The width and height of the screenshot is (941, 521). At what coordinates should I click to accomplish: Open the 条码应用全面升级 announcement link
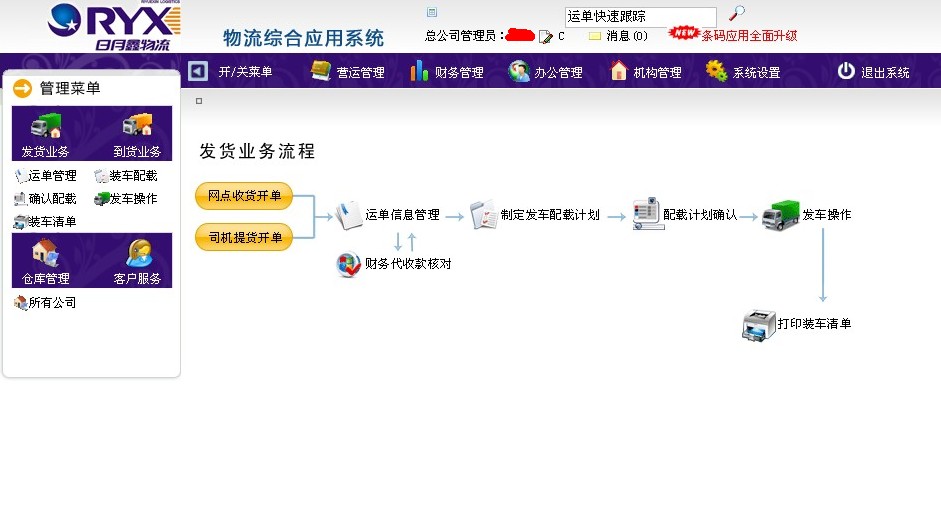[748, 36]
